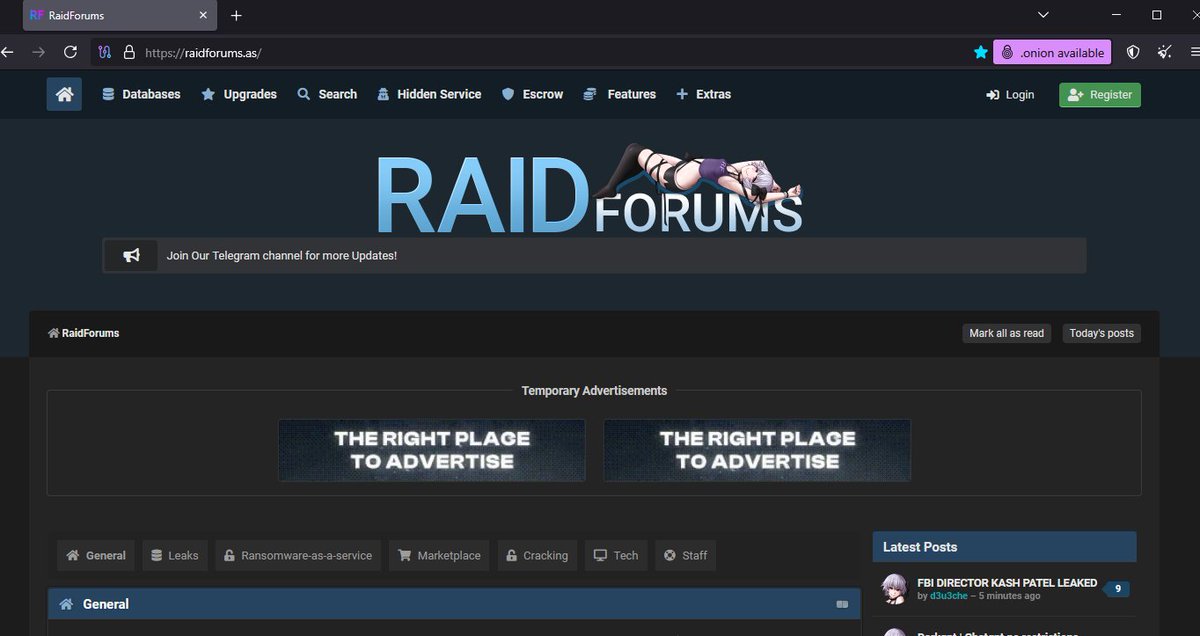This screenshot has width=1200, height=636.
Task: Select the Staff category tab
Action: [685, 556]
